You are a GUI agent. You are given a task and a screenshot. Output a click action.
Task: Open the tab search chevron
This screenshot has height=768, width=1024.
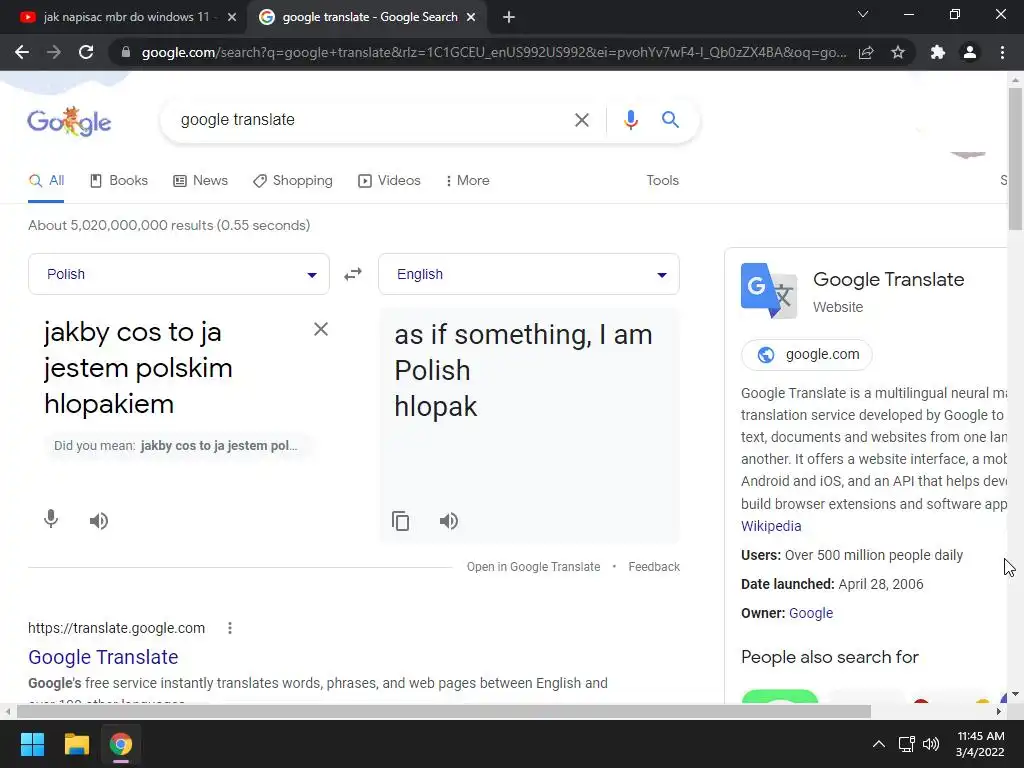[x=863, y=14]
